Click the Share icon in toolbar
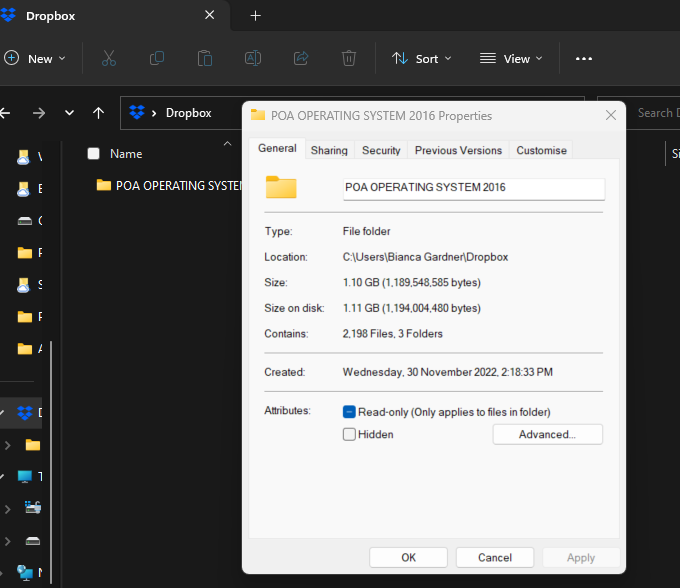 point(301,58)
